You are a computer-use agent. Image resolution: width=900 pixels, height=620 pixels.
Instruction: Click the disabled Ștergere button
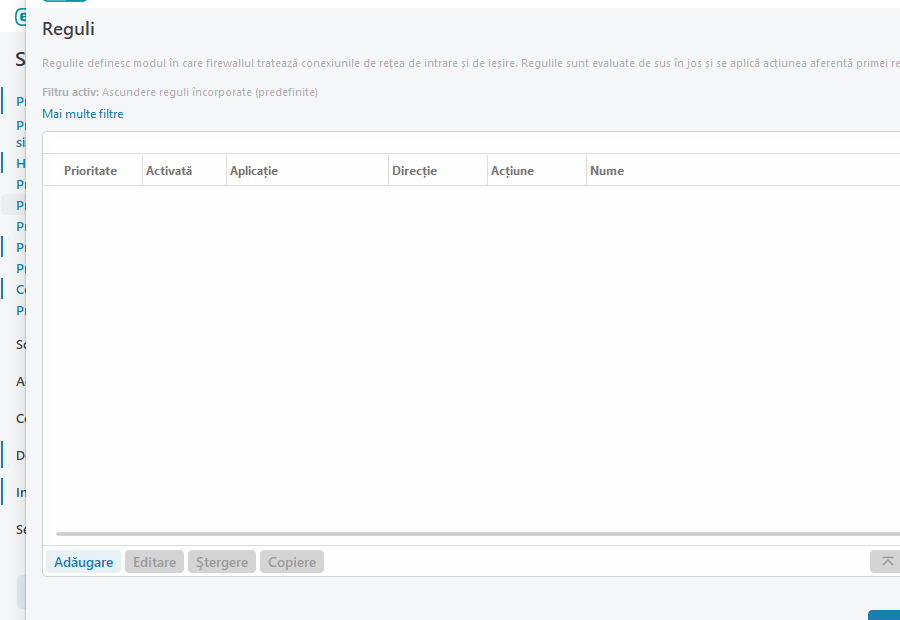[221, 561]
